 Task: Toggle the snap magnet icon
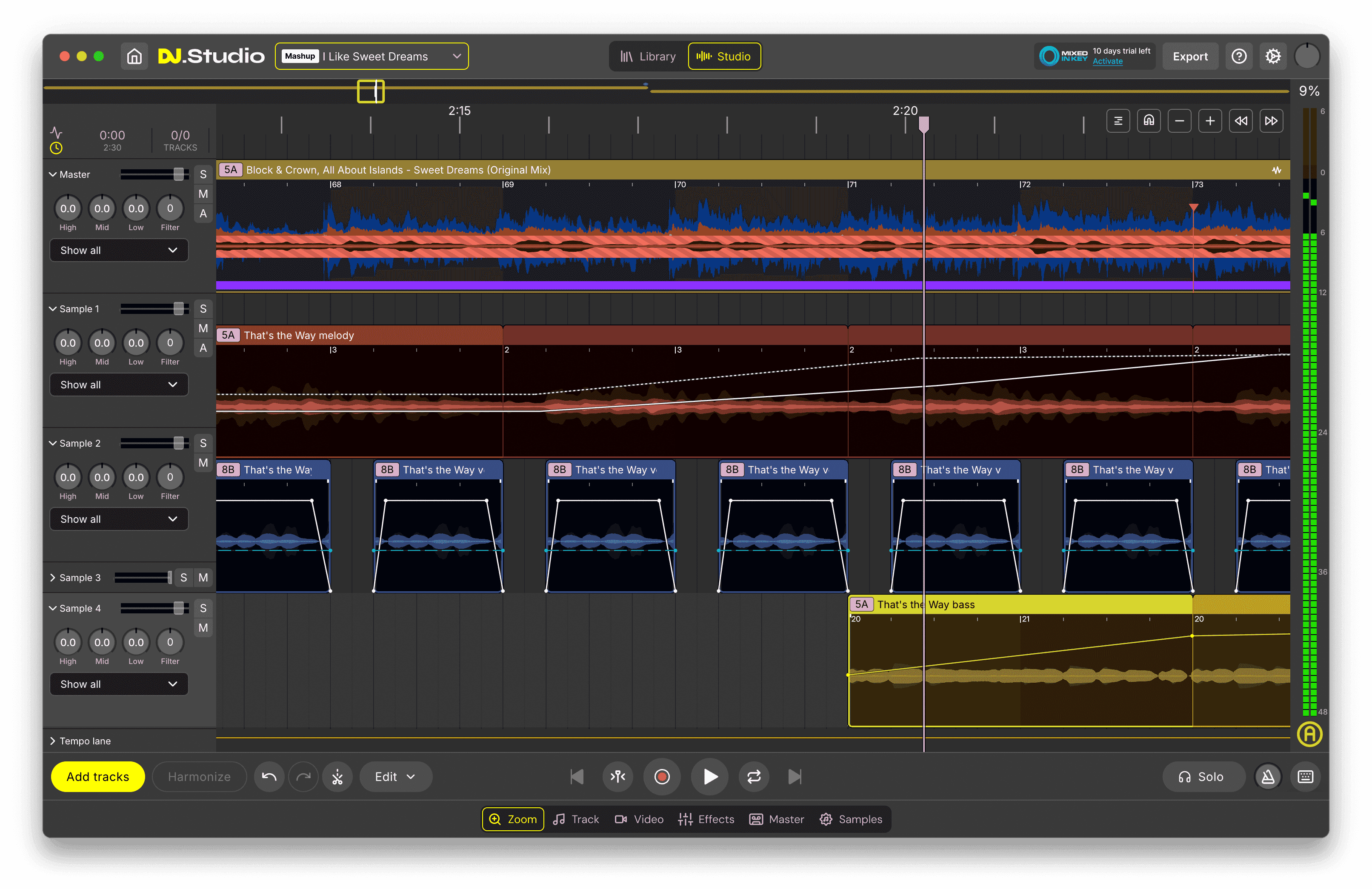coord(1149,121)
